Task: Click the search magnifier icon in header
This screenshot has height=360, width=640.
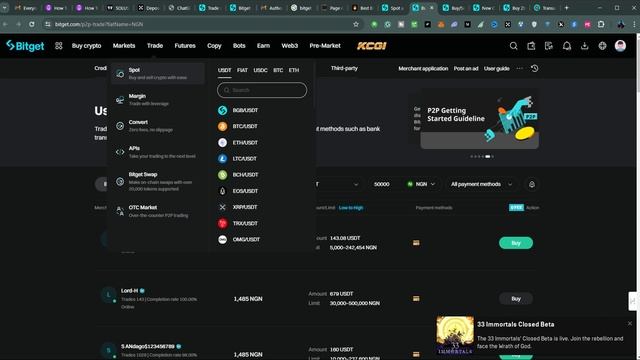Action: (513, 46)
